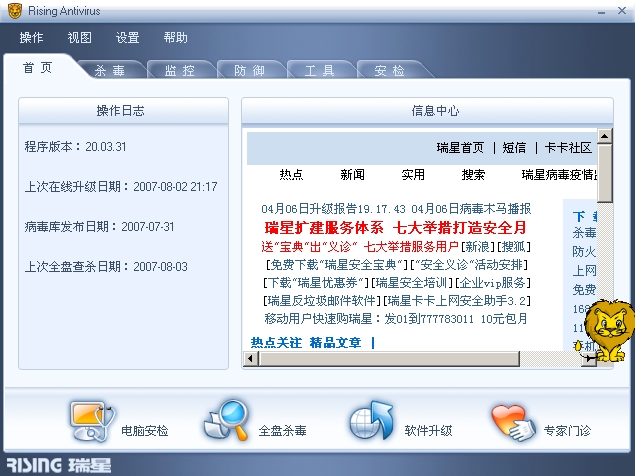
Task: Click the 全盘杀毒 label
Action: pos(282,430)
